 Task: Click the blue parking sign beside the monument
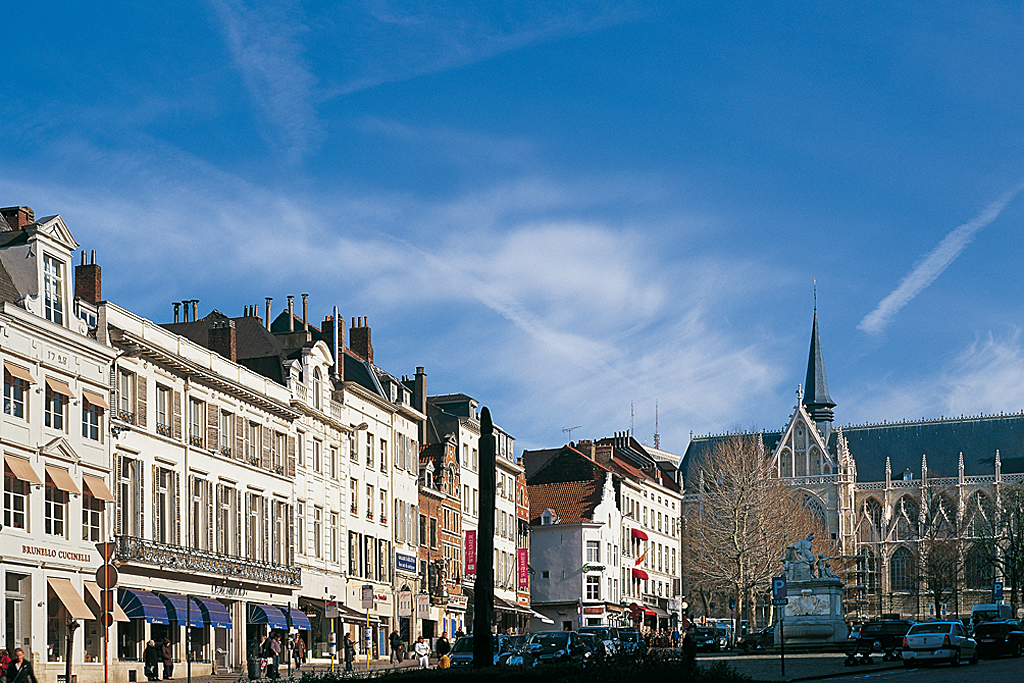click(779, 589)
